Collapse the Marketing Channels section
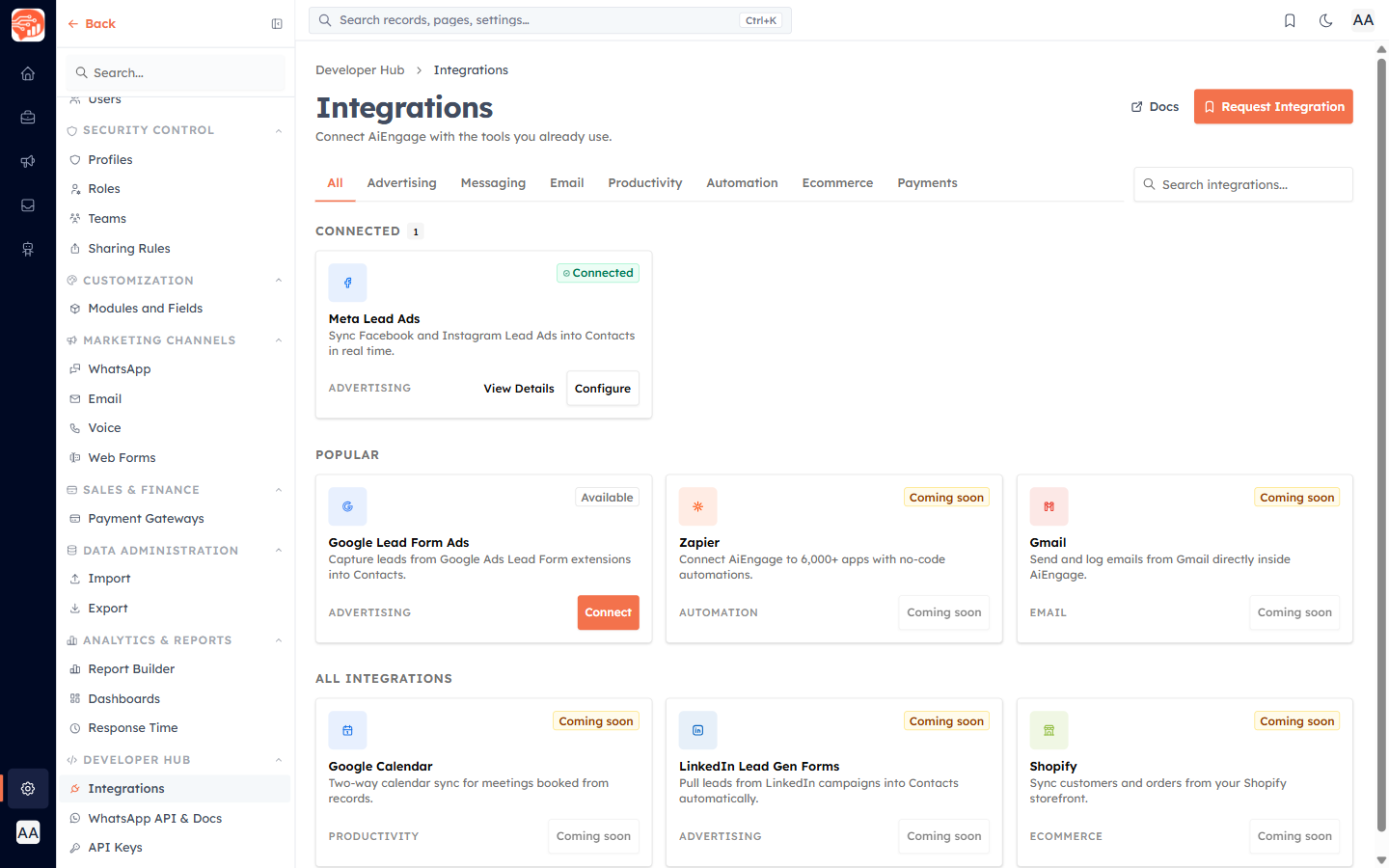The image size is (1389, 868). click(x=279, y=340)
